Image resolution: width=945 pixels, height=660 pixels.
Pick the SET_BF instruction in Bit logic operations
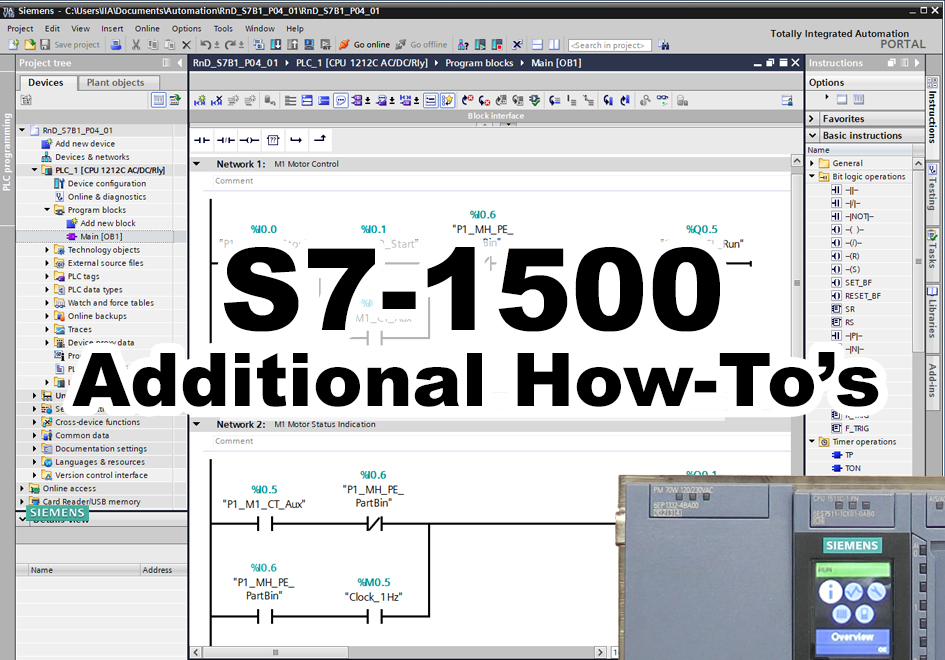(856, 282)
